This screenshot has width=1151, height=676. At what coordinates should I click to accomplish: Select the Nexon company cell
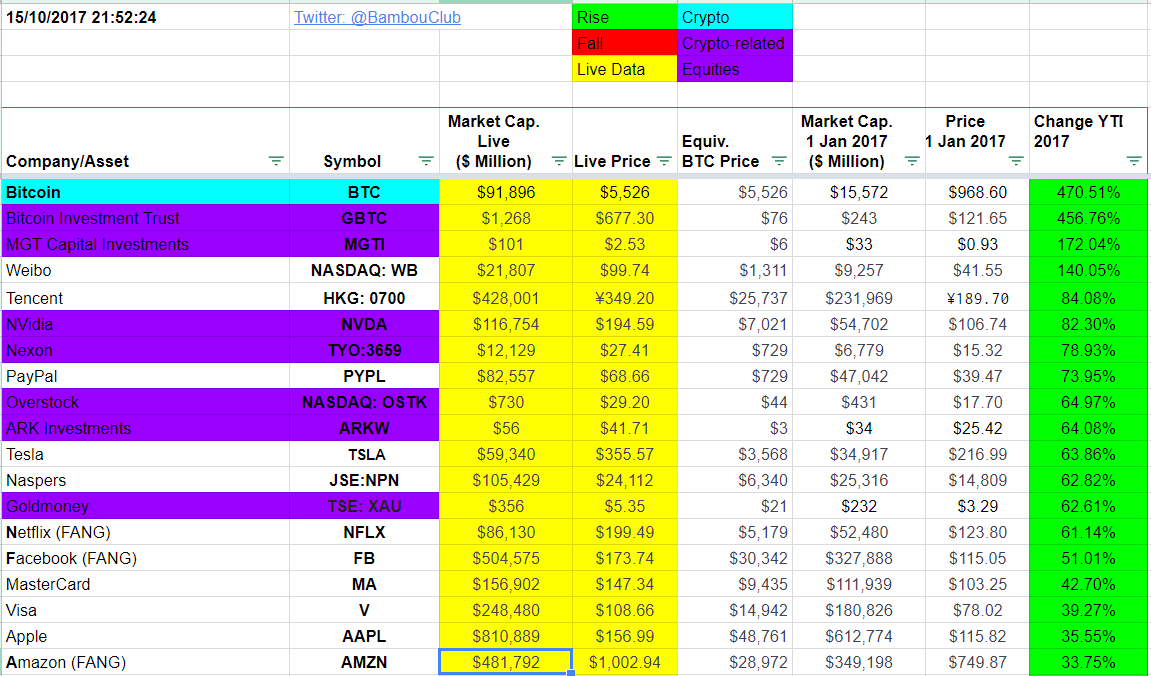click(x=145, y=350)
